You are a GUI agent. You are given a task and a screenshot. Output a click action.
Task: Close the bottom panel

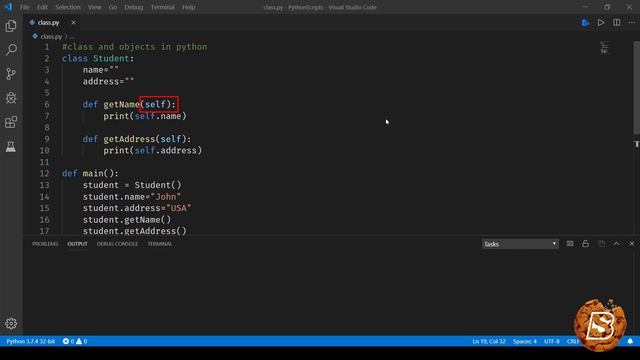tap(632, 244)
